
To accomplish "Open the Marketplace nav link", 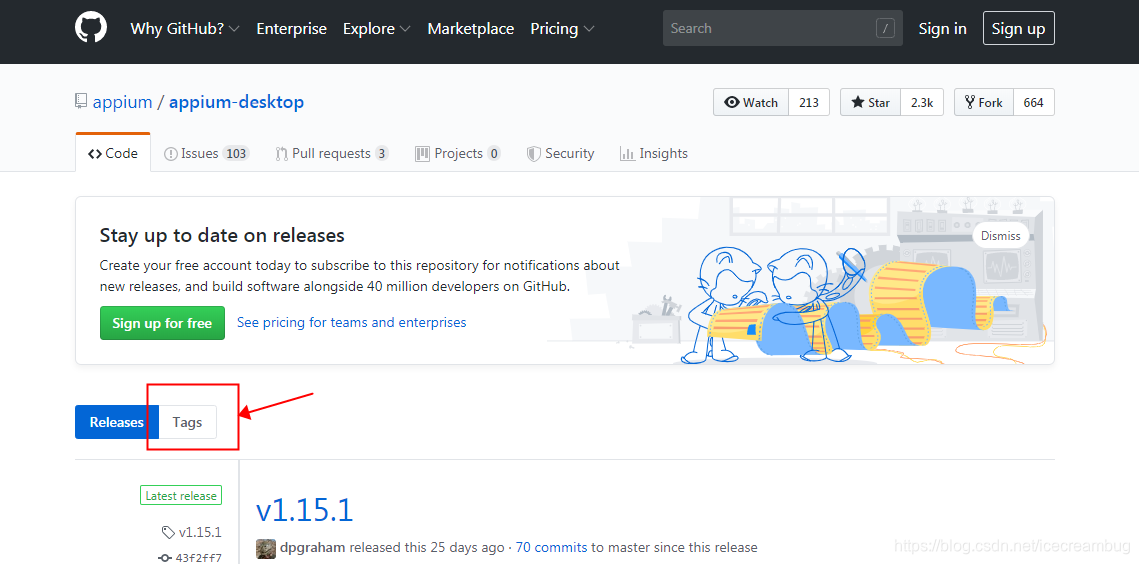I will (x=471, y=29).
